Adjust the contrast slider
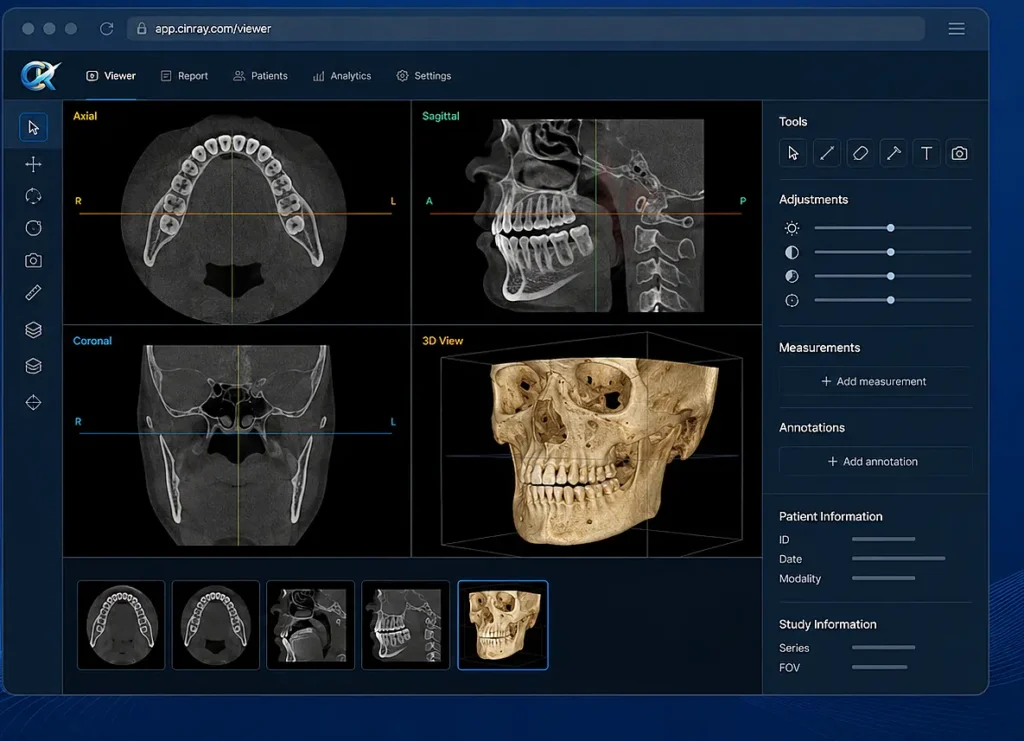Screen dimensions: 1024x741 tap(892, 252)
